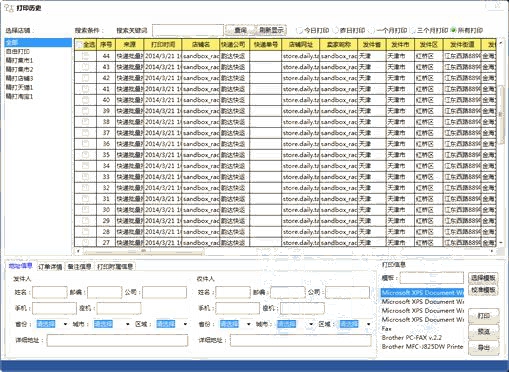Click the 发件街道 column header
Viewport: 509px width, 372px height.
pyautogui.click(x=462, y=45)
